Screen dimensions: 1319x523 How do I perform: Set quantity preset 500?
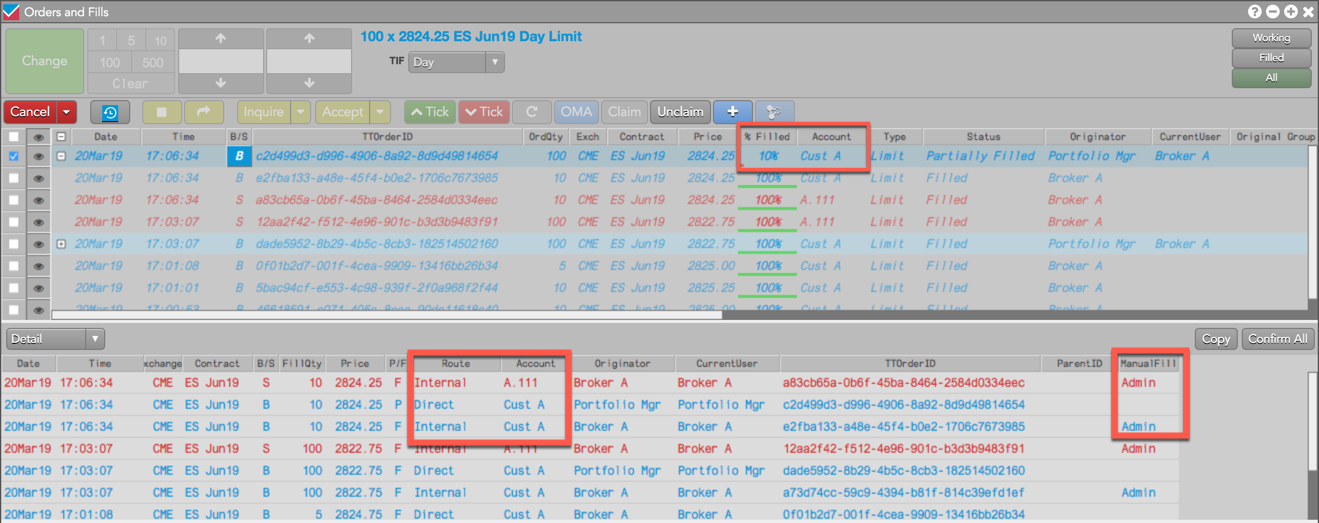153,62
